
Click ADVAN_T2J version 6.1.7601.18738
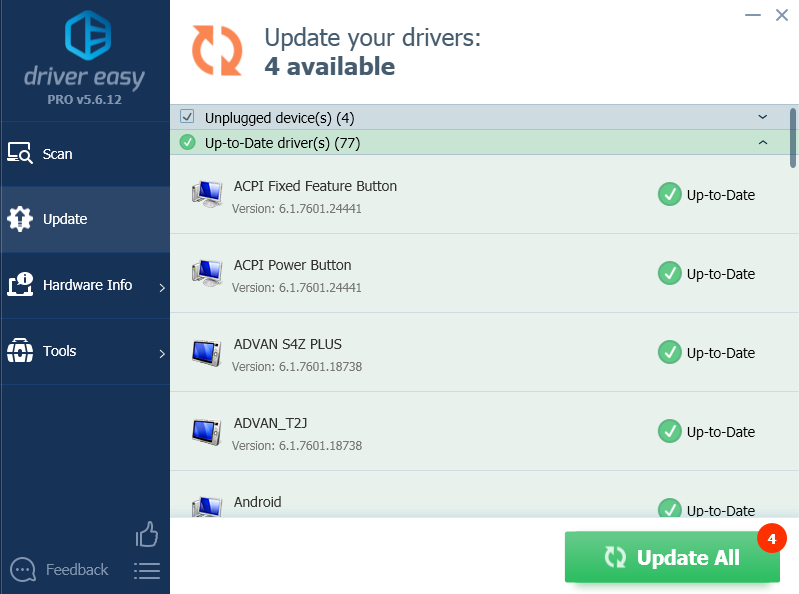pyautogui.click(x=297, y=446)
